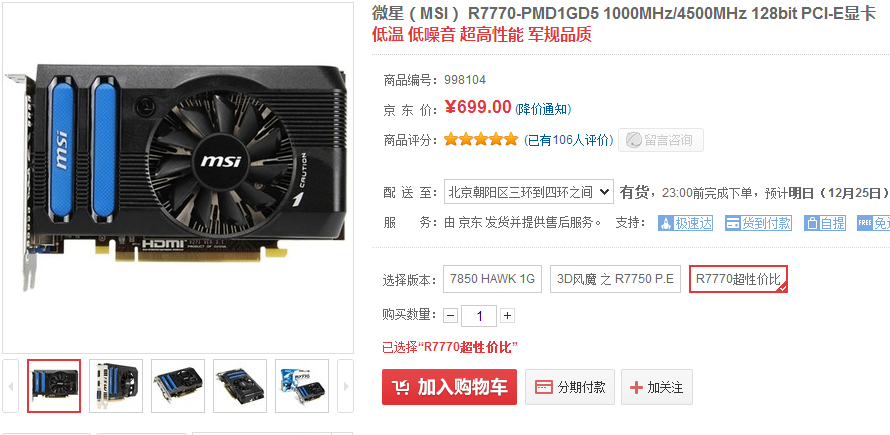Screen dimensions: 890x435
Task: Show previous thumbnails with left arrow
Action: coord(11,386)
